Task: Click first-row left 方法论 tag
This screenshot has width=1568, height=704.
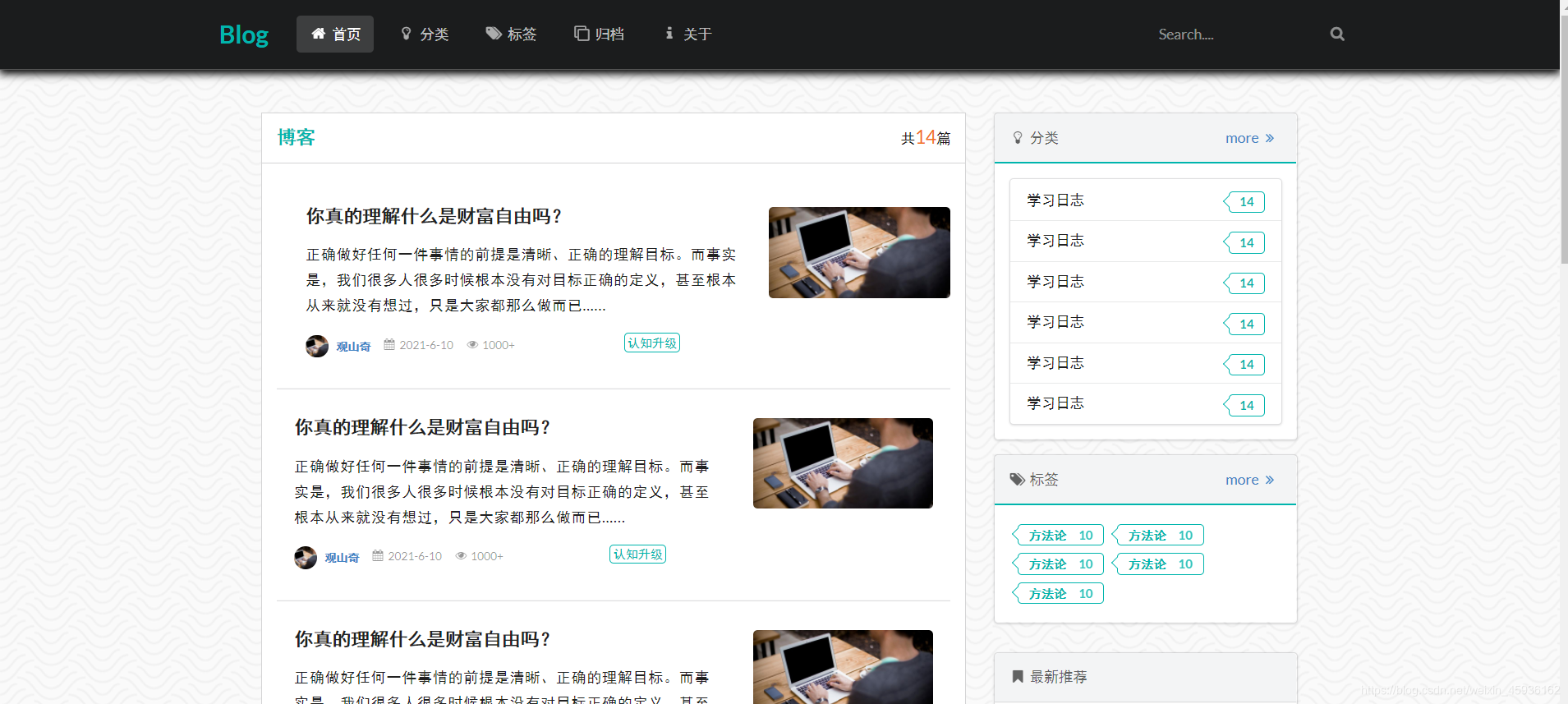Action: (x=1059, y=536)
